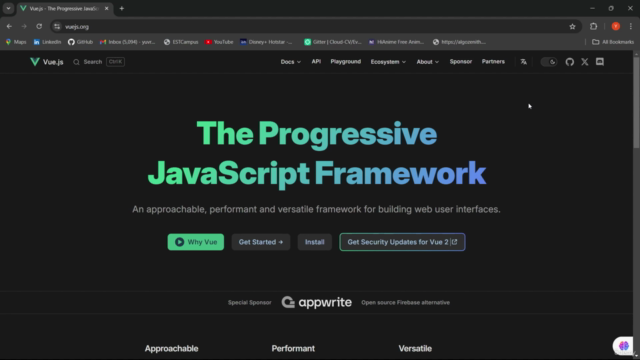Open the API page link
This screenshot has width=640, height=360.
click(x=316, y=62)
